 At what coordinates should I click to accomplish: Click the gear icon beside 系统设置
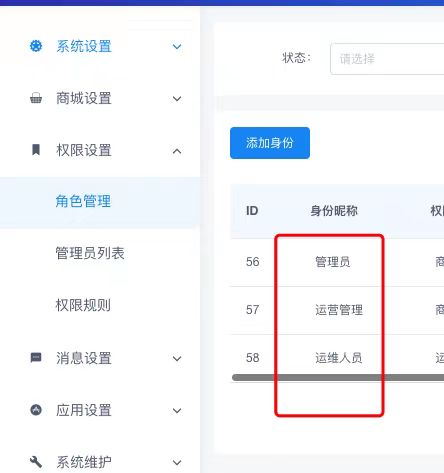coord(36,46)
